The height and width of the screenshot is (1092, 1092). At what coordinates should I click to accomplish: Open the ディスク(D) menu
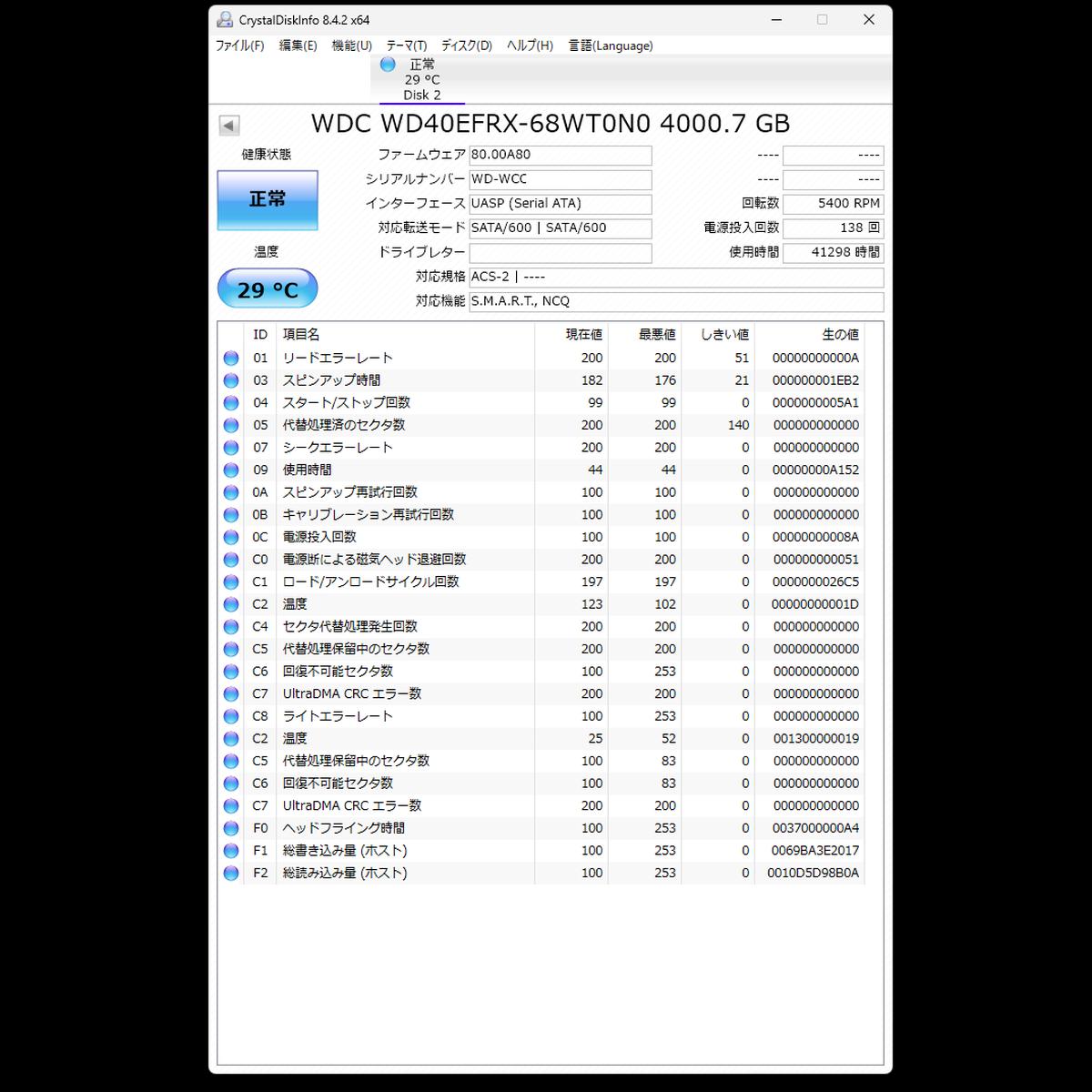[x=466, y=45]
